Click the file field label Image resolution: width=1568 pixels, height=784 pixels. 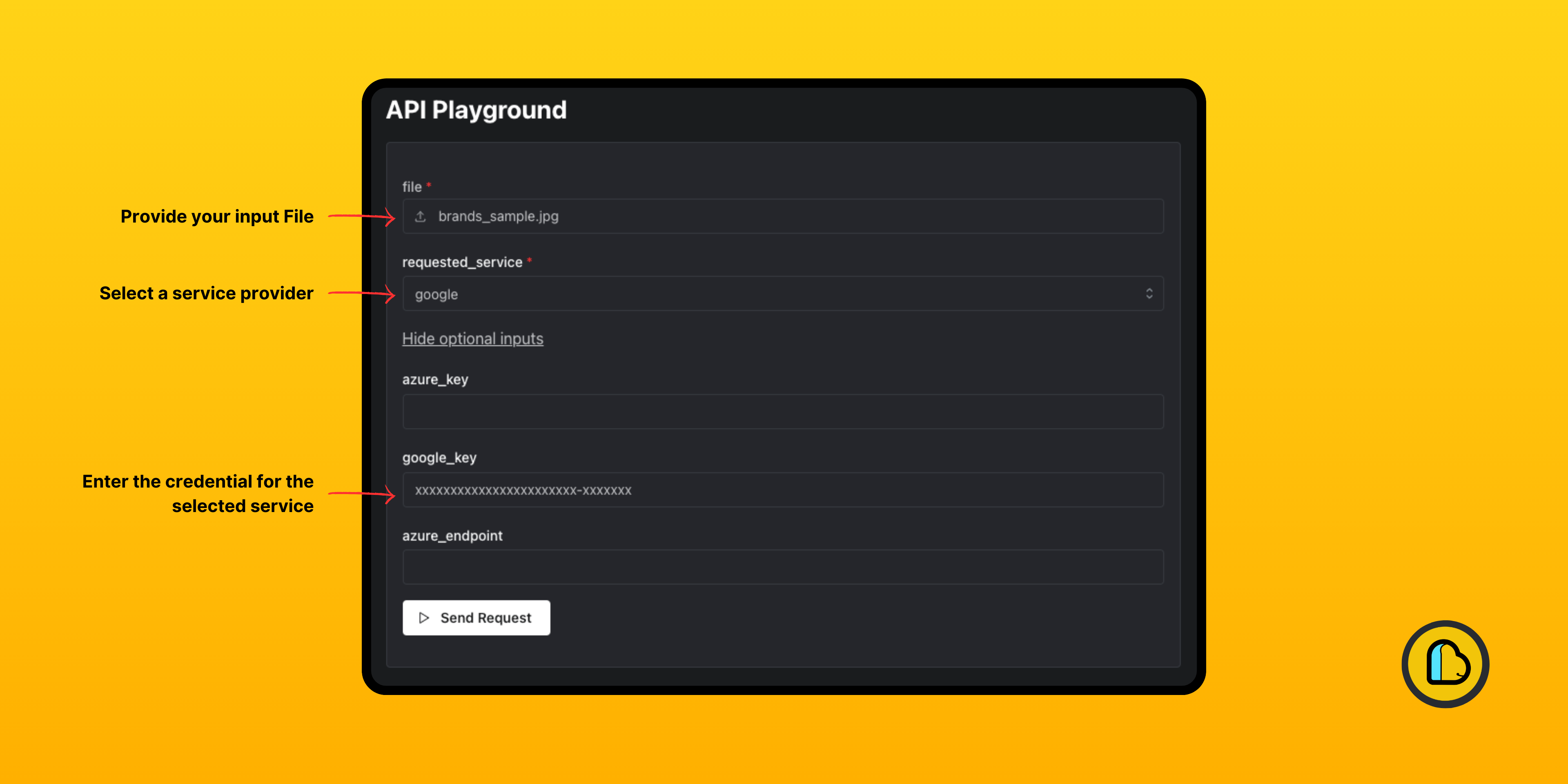[412, 187]
